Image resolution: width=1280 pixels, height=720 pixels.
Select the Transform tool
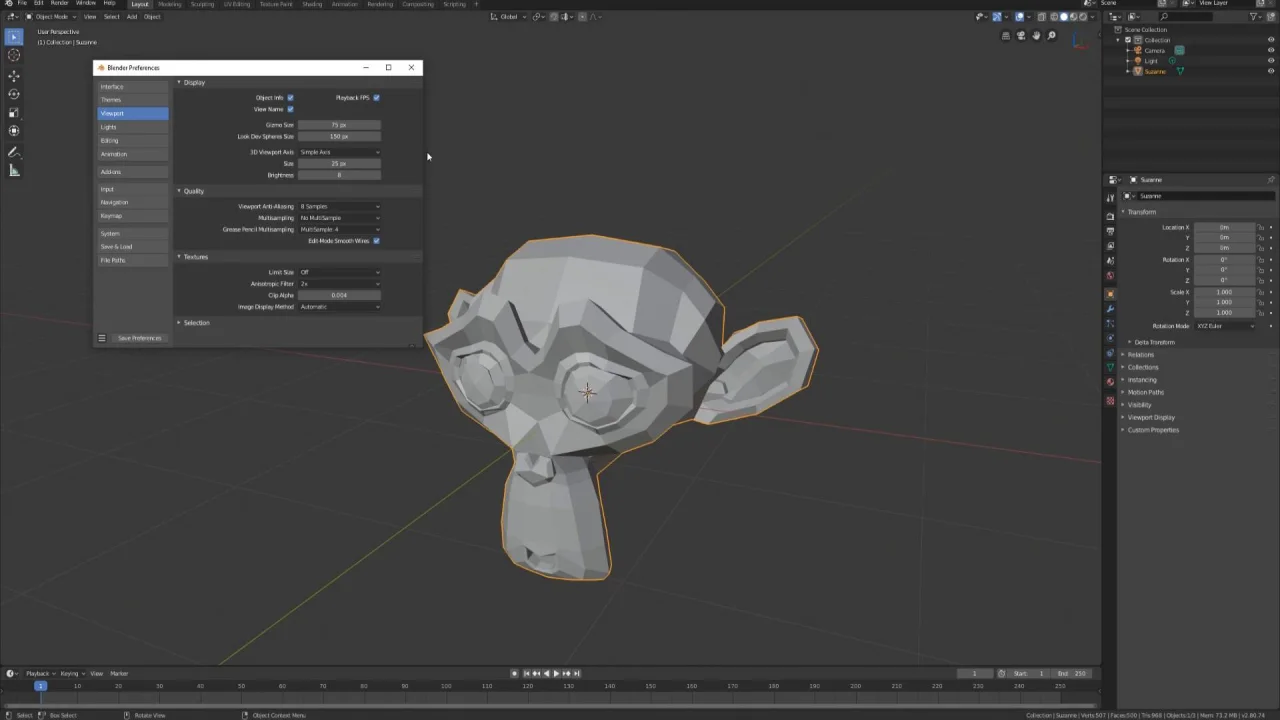(x=14, y=131)
